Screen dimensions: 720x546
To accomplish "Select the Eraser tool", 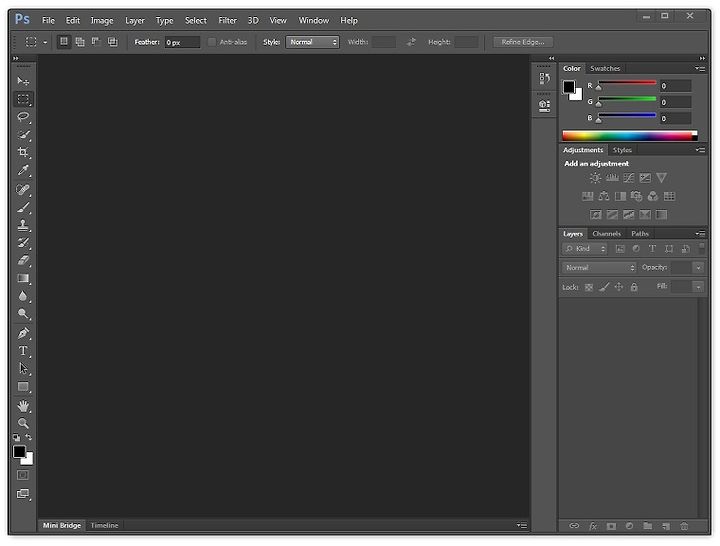I will 23,260.
